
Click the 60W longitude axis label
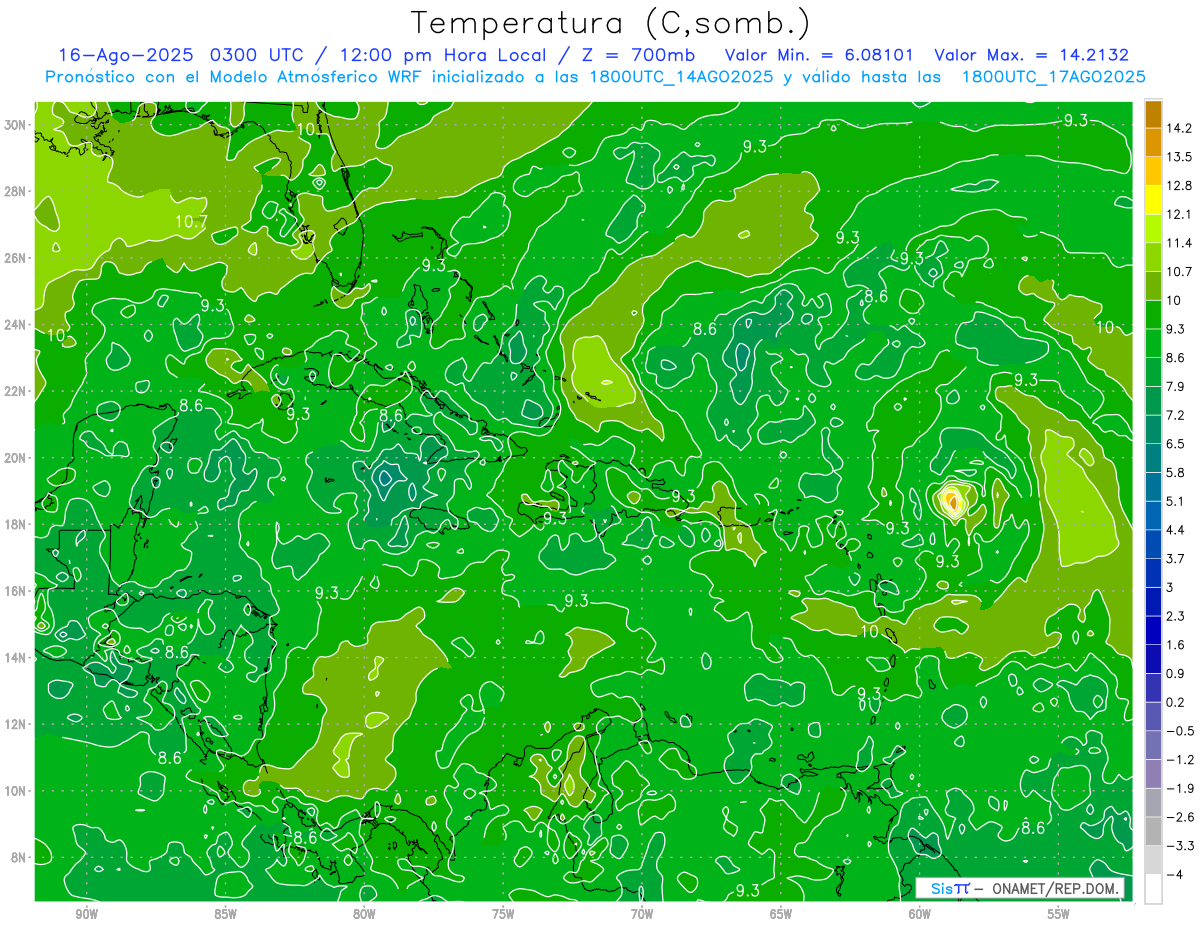[920, 912]
